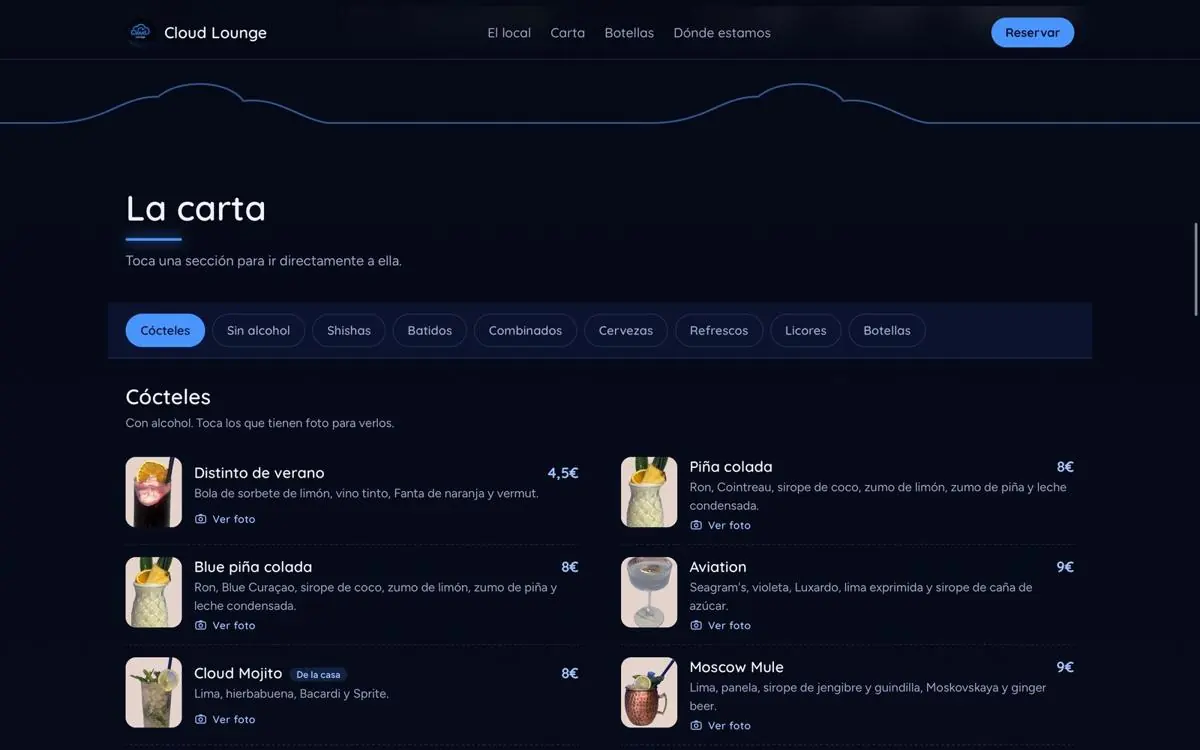Click the La carta heading

(196, 208)
